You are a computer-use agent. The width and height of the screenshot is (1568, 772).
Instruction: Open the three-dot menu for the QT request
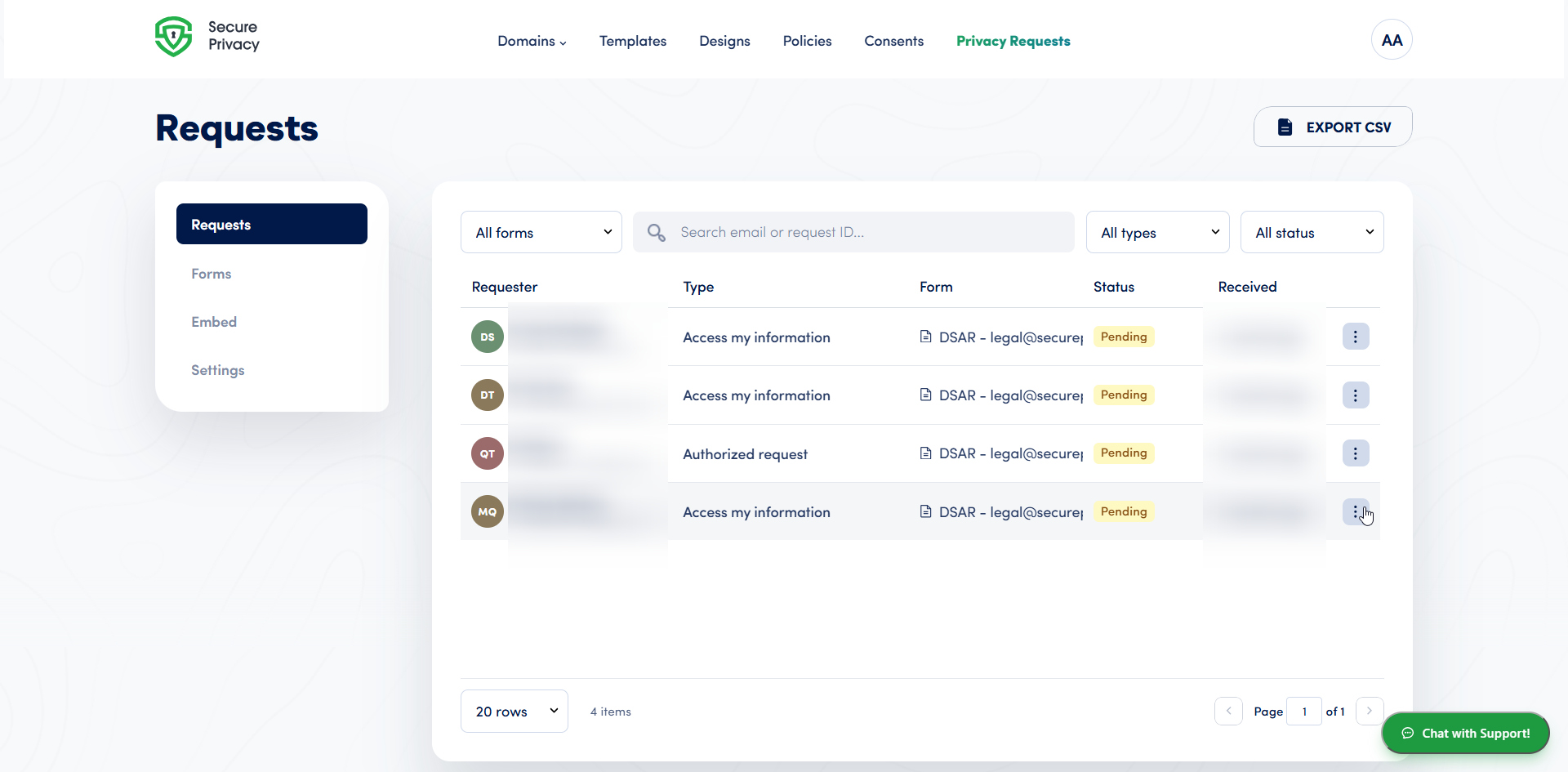point(1356,453)
